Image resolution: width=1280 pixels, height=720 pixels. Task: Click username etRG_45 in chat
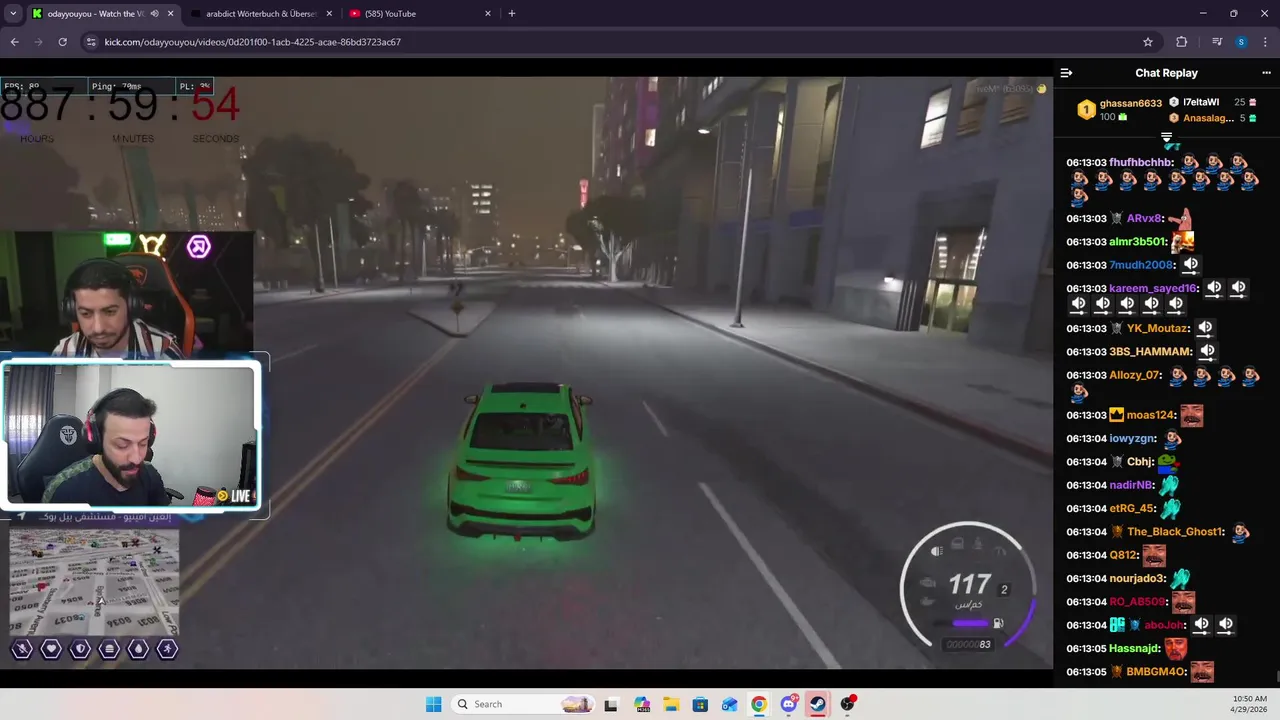pos(1132,508)
